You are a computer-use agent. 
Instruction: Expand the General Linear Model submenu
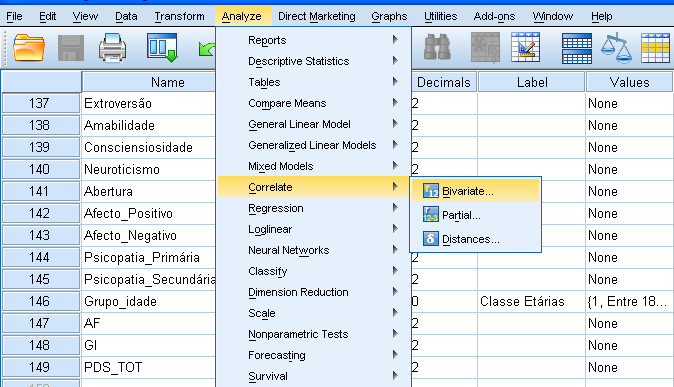(x=314, y=124)
